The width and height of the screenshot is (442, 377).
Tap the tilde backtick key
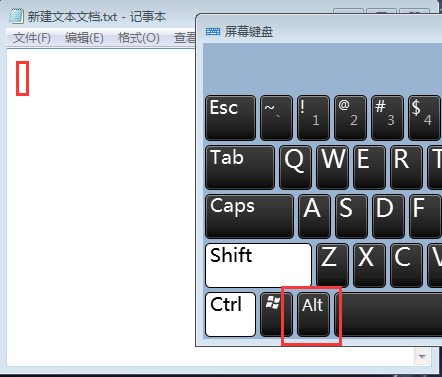276,118
